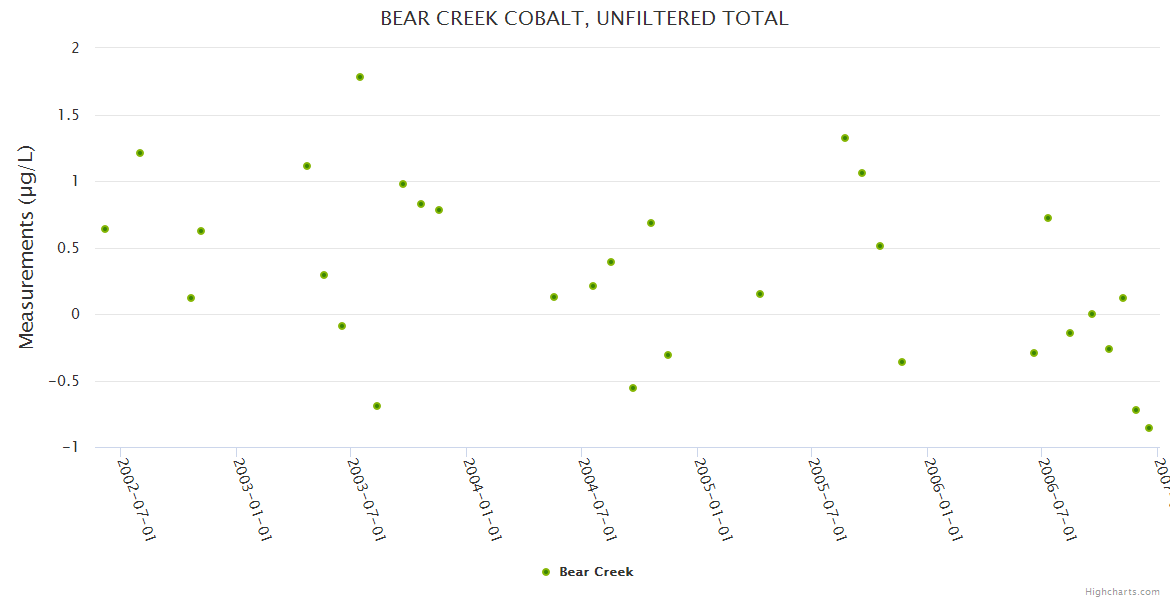1170x600 pixels.
Task: Click the 2006-07-01 x-axis label
Action: pyautogui.click(x=1058, y=499)
